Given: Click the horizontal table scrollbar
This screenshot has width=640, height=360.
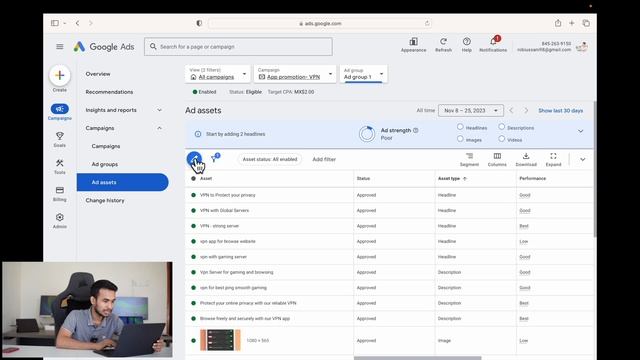Looking at the screenshot, I should (418, 358).
